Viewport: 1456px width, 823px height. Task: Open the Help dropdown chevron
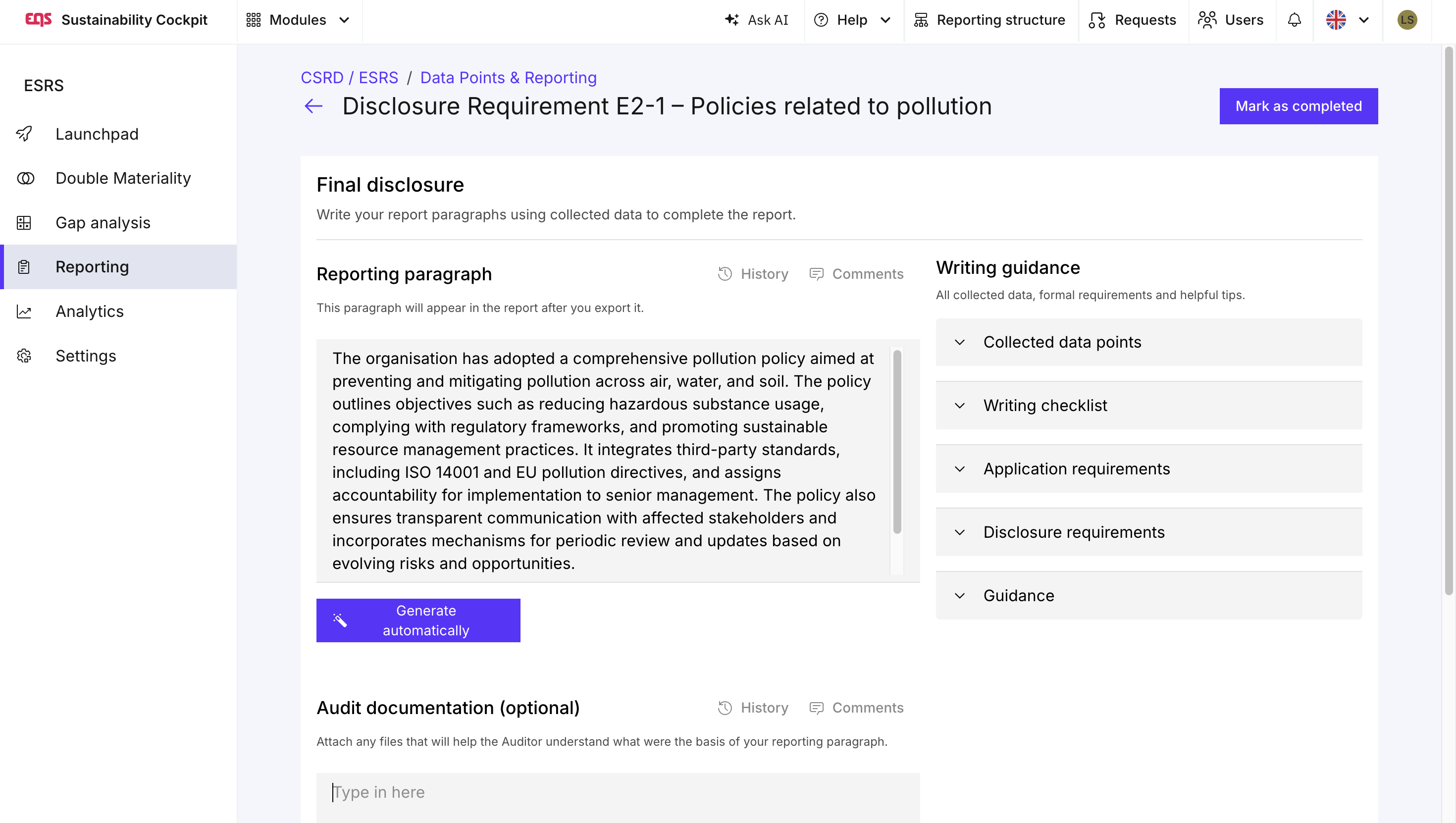pyautogui.click(x=885, y=20)
